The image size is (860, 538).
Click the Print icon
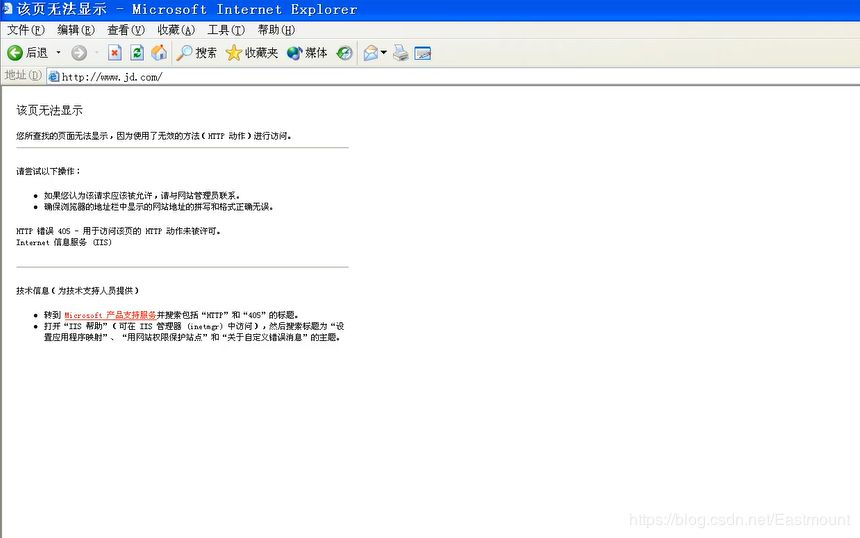pyautogui.click(x=401, y=53)
